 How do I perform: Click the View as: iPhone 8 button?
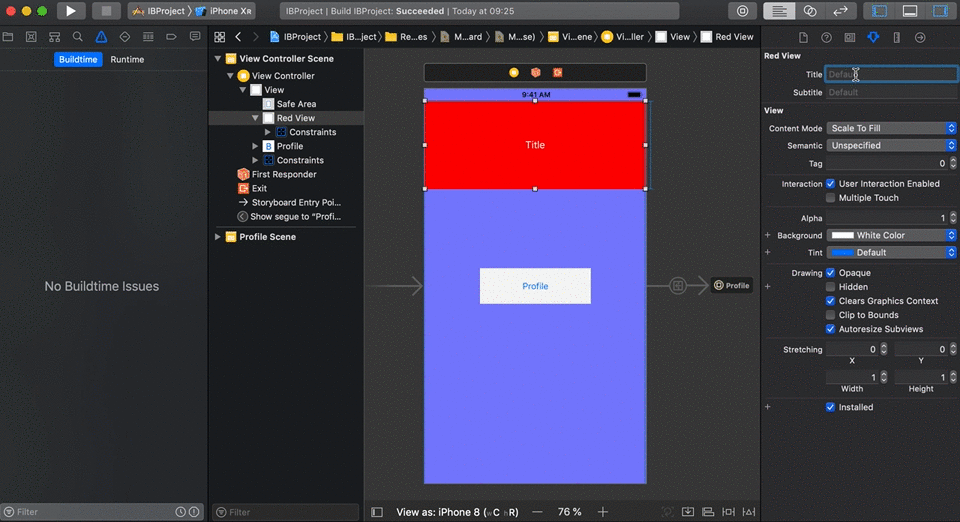click(457, 512)
